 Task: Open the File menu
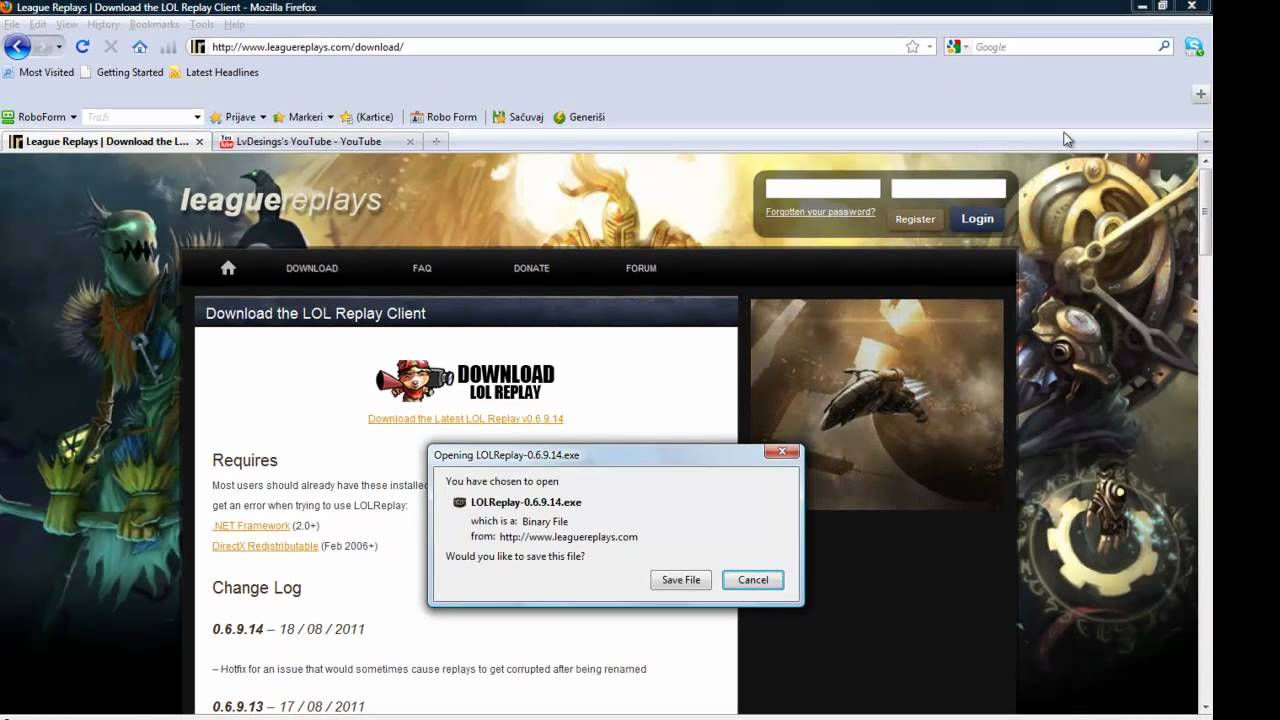click(12, 24)
